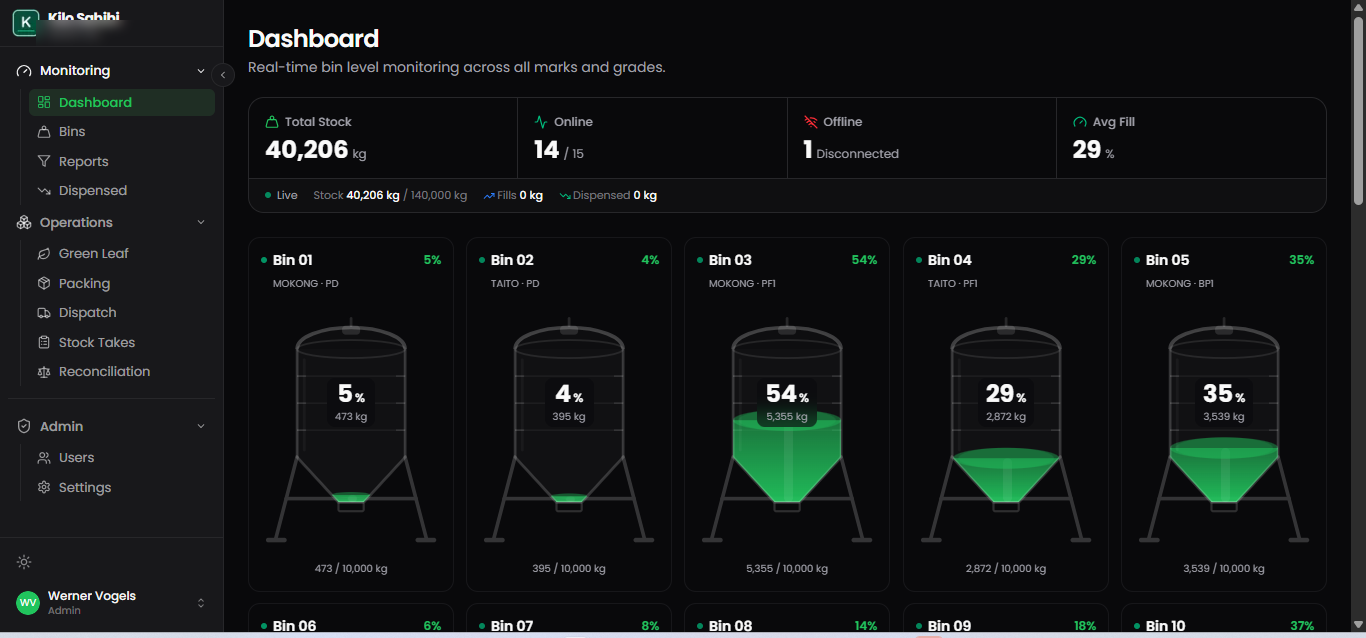Click the 40,206 kg total stock value
The height and width of the screenshot is (638, 1366).
coord(318,151)
